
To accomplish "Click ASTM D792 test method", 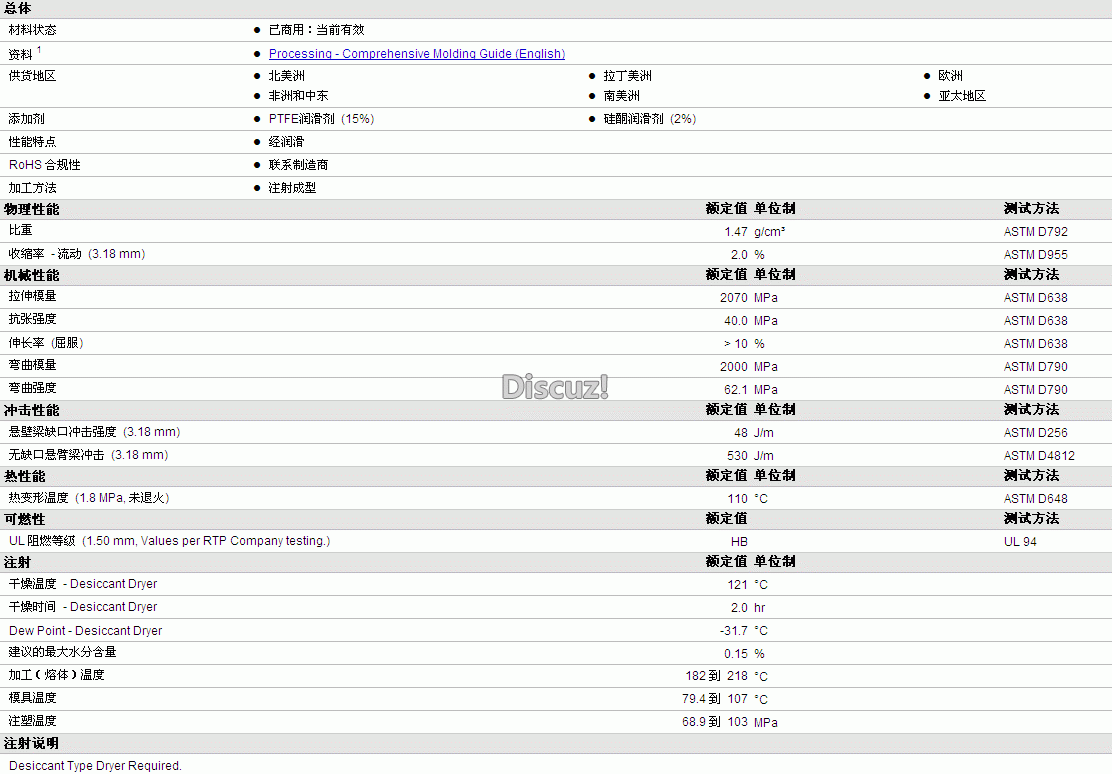I will [1035, 232].
